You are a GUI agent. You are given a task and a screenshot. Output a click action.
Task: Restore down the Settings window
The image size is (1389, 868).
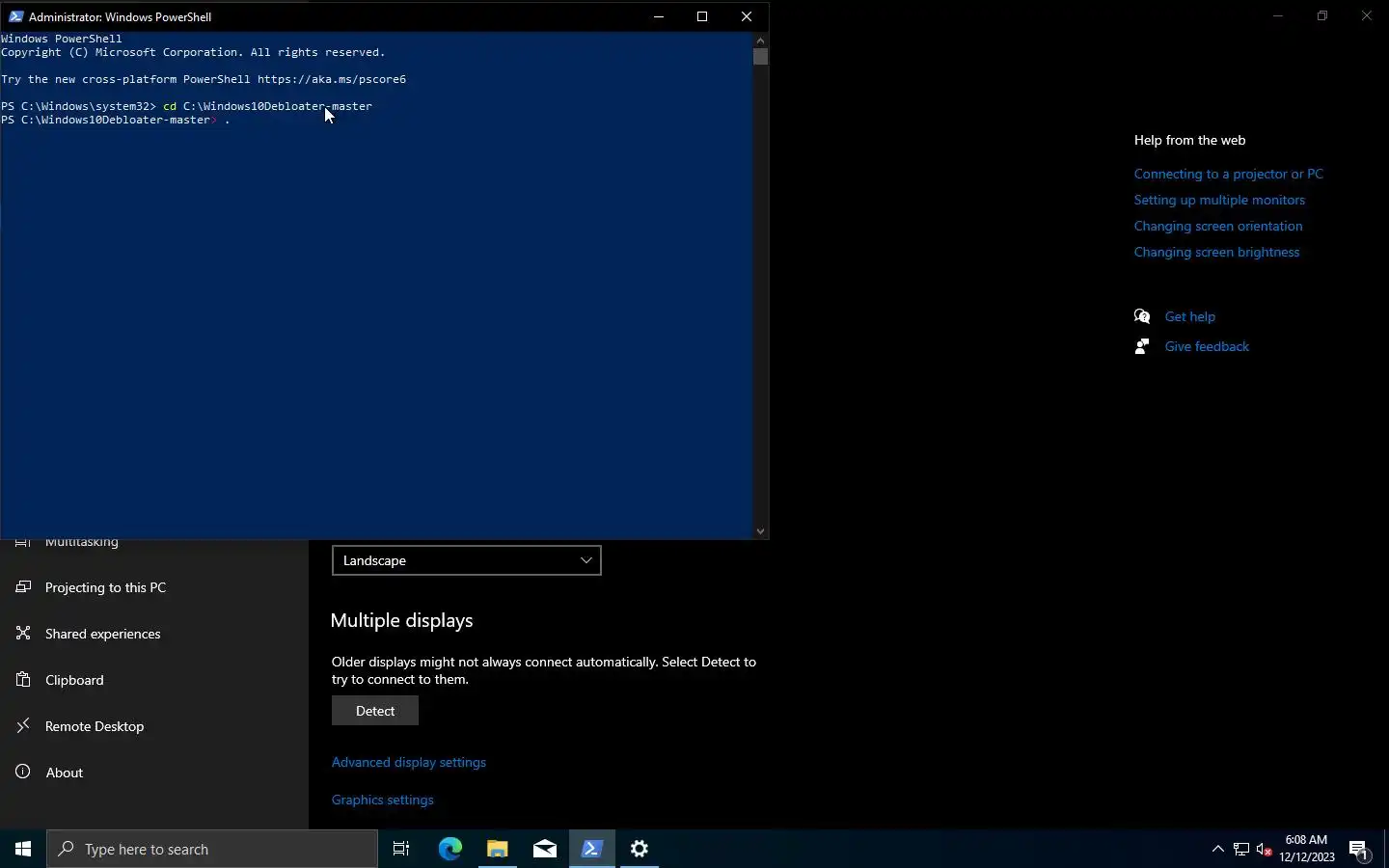1322,15
